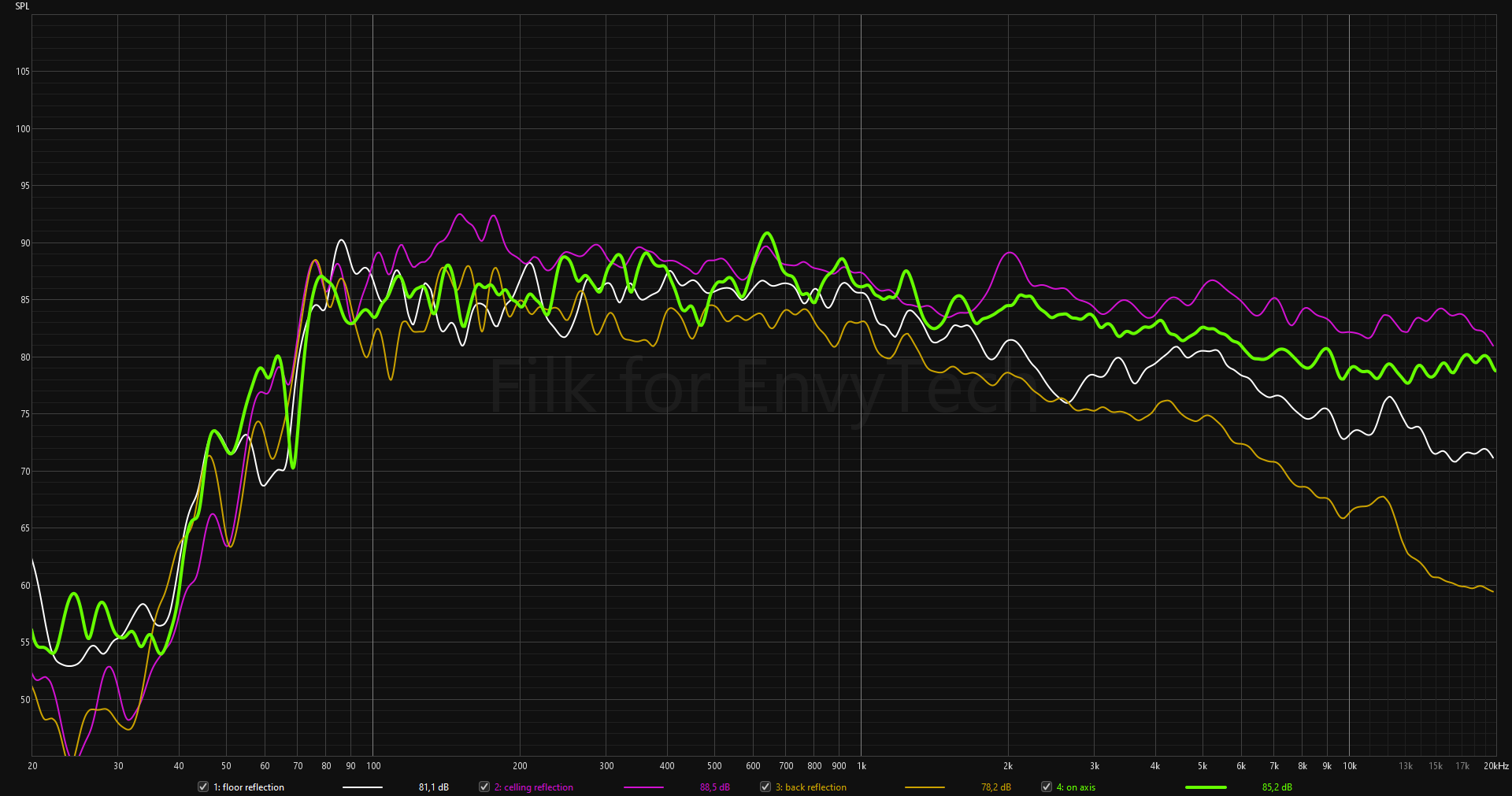Select the '4: on axis' legend label
The height and width of the screenshot is (796, 1512).
pyautogui.click(x=1076, y=787)
